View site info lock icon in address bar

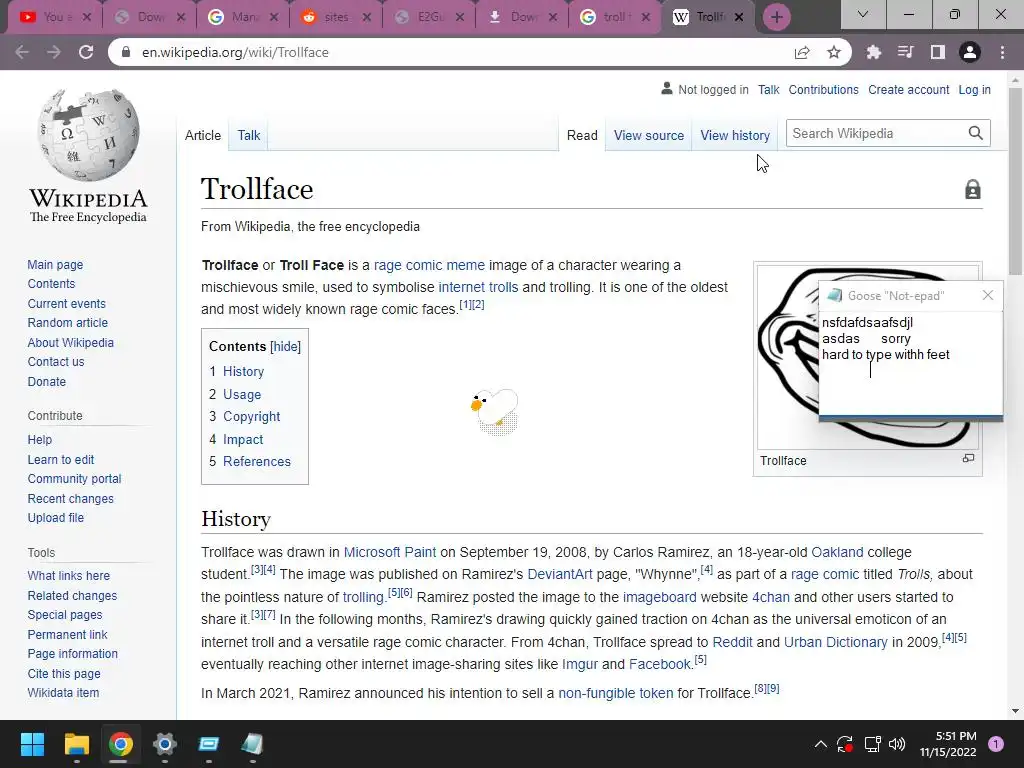click(127, 52)
